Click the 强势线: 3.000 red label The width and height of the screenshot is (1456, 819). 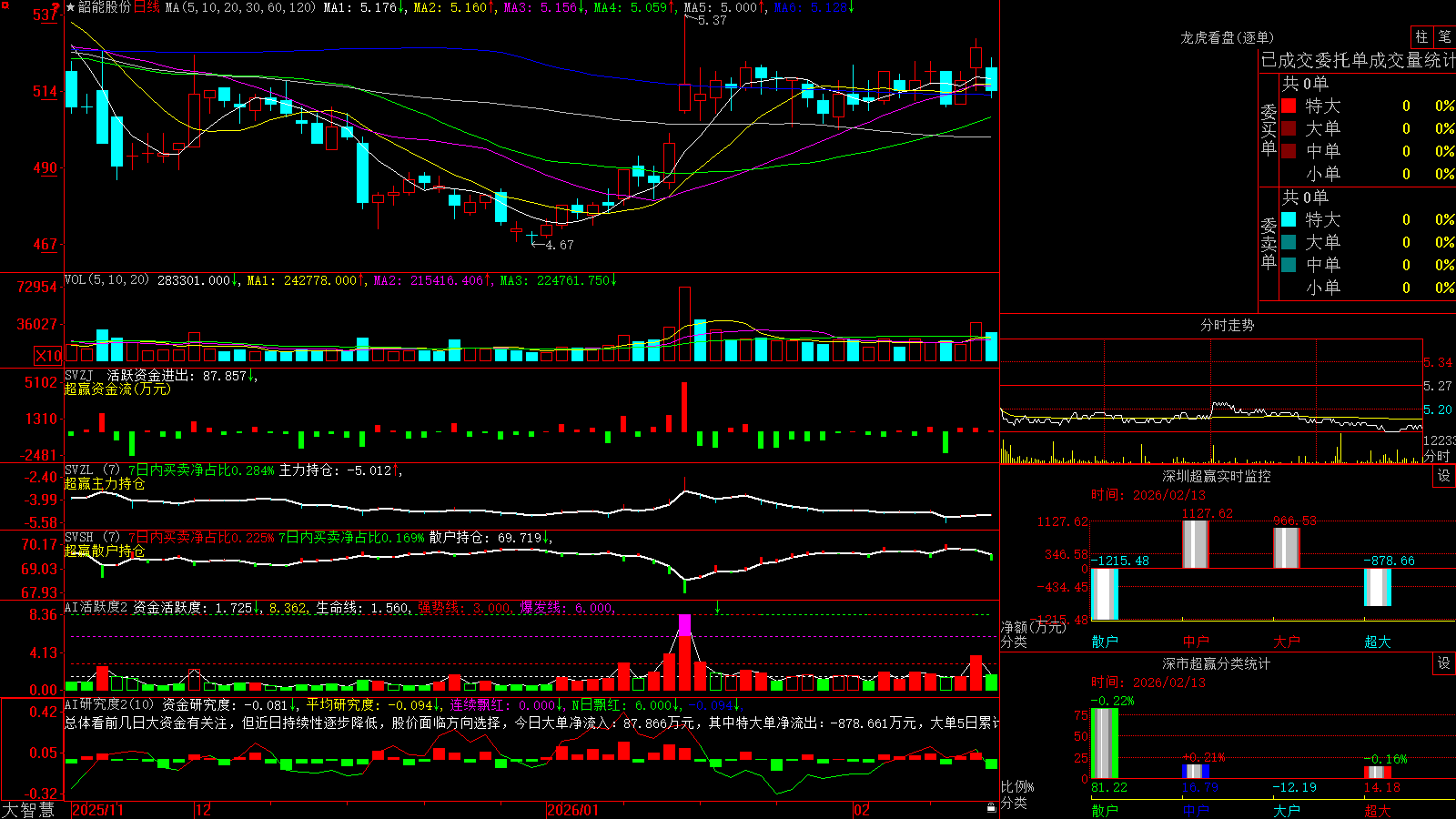pos(464,607)
